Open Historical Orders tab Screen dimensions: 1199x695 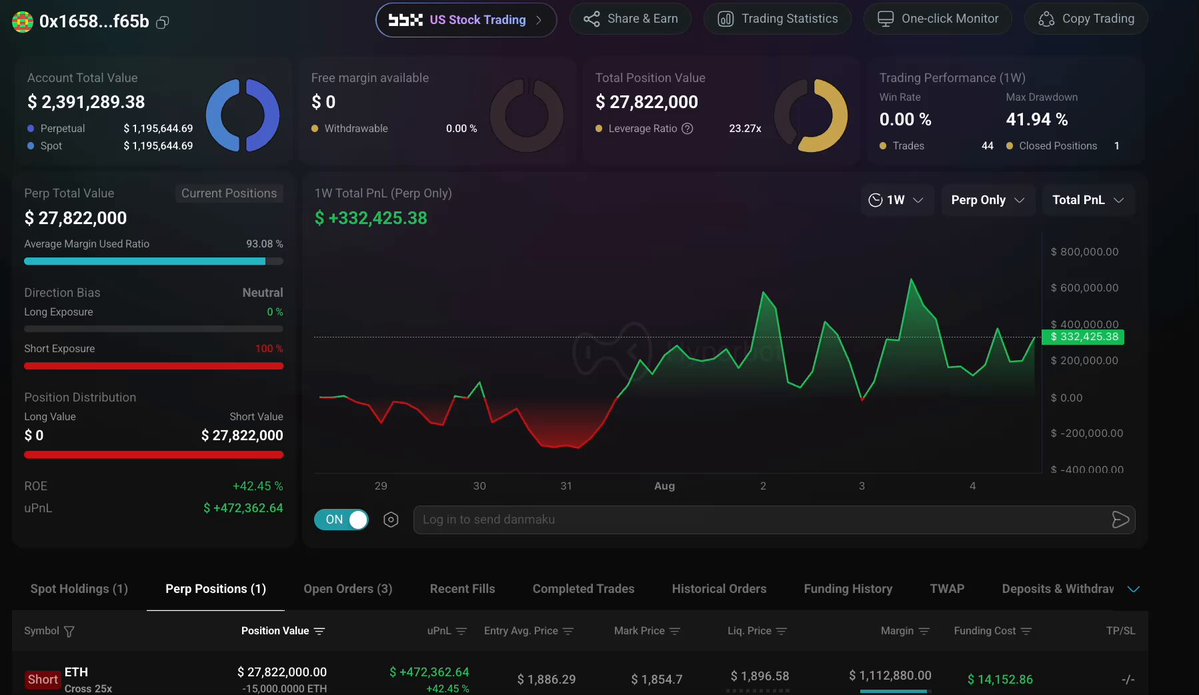719,589
